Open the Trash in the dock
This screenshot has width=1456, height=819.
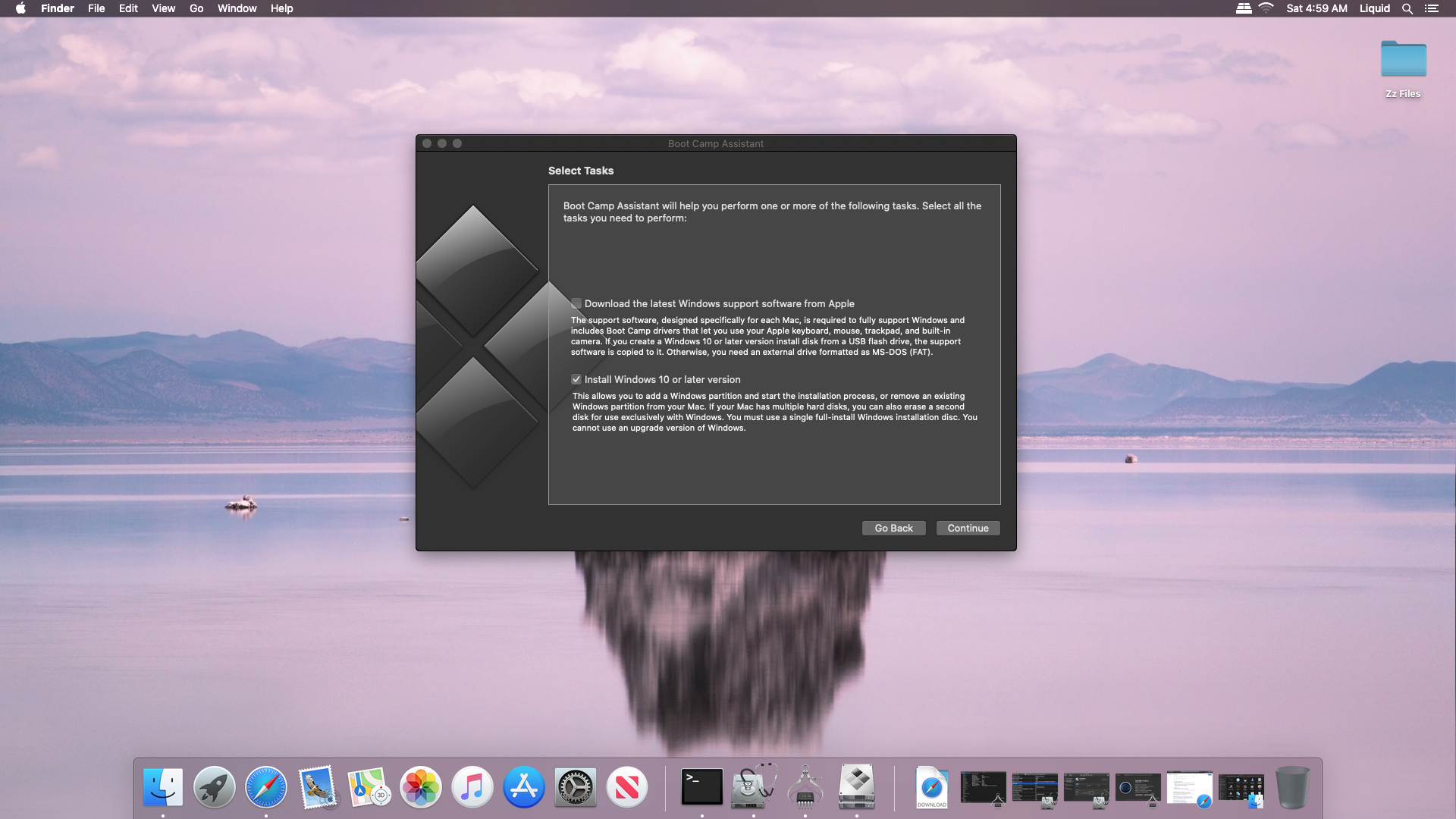click(1292, 787)
